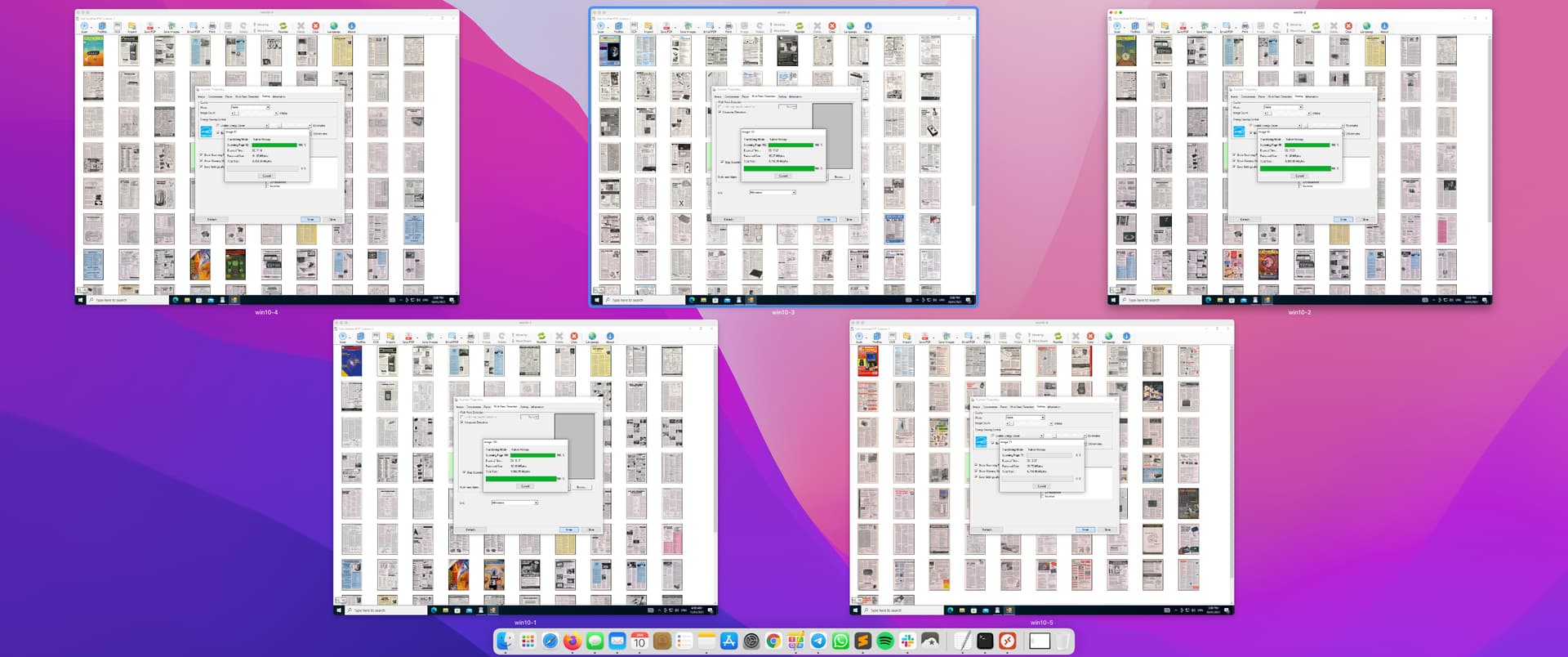Image resolution: width=1568 pixels, height=657 pixels.
Task: Open Launchpad from the Dock
Action: 528,641
